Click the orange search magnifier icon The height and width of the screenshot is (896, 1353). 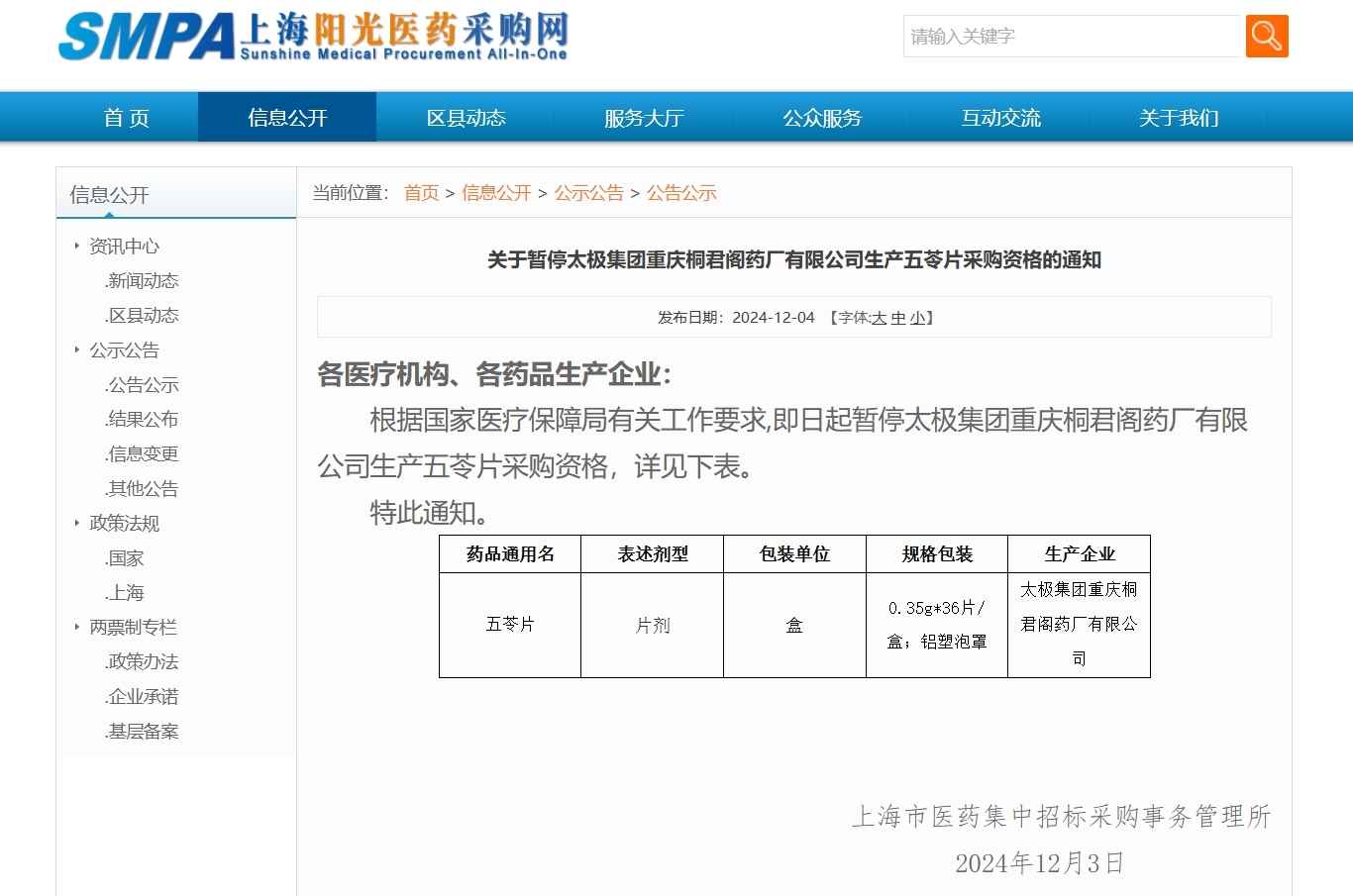pyautogui.click(x=1267, y=36)
